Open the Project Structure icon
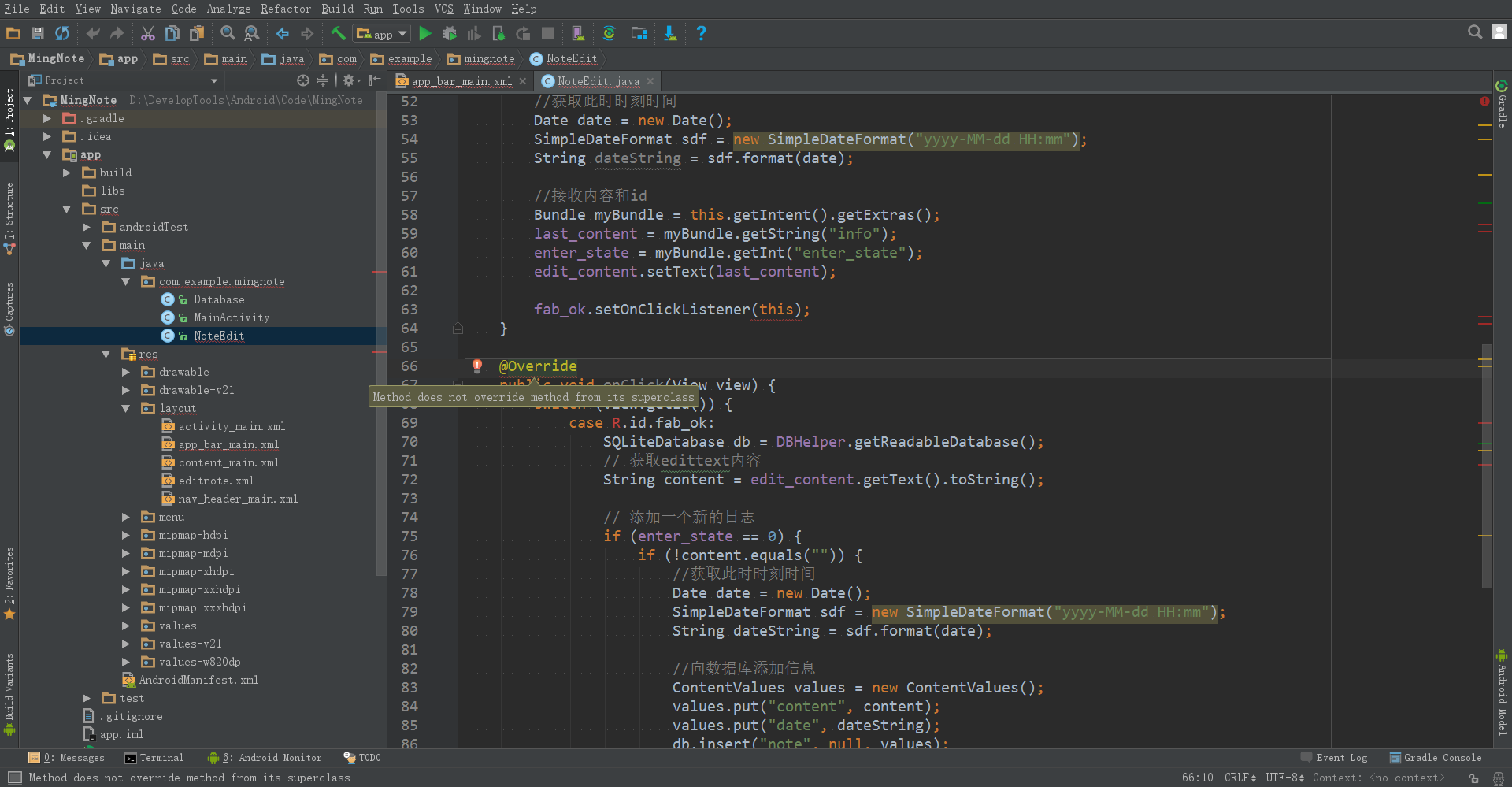 639,33
